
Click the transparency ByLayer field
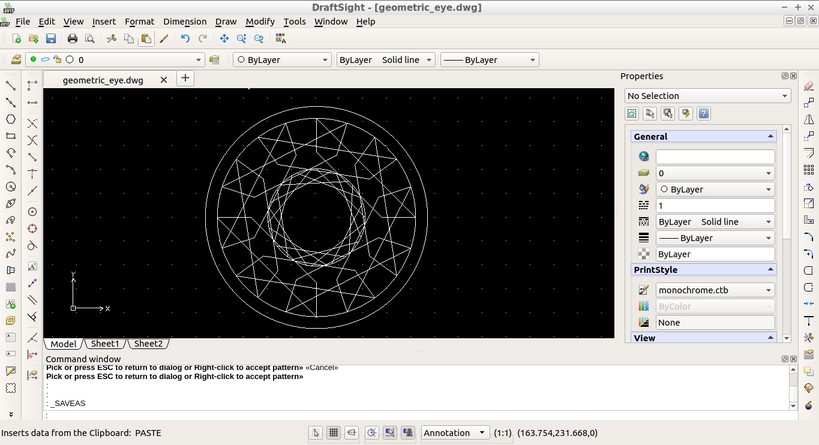715,254
